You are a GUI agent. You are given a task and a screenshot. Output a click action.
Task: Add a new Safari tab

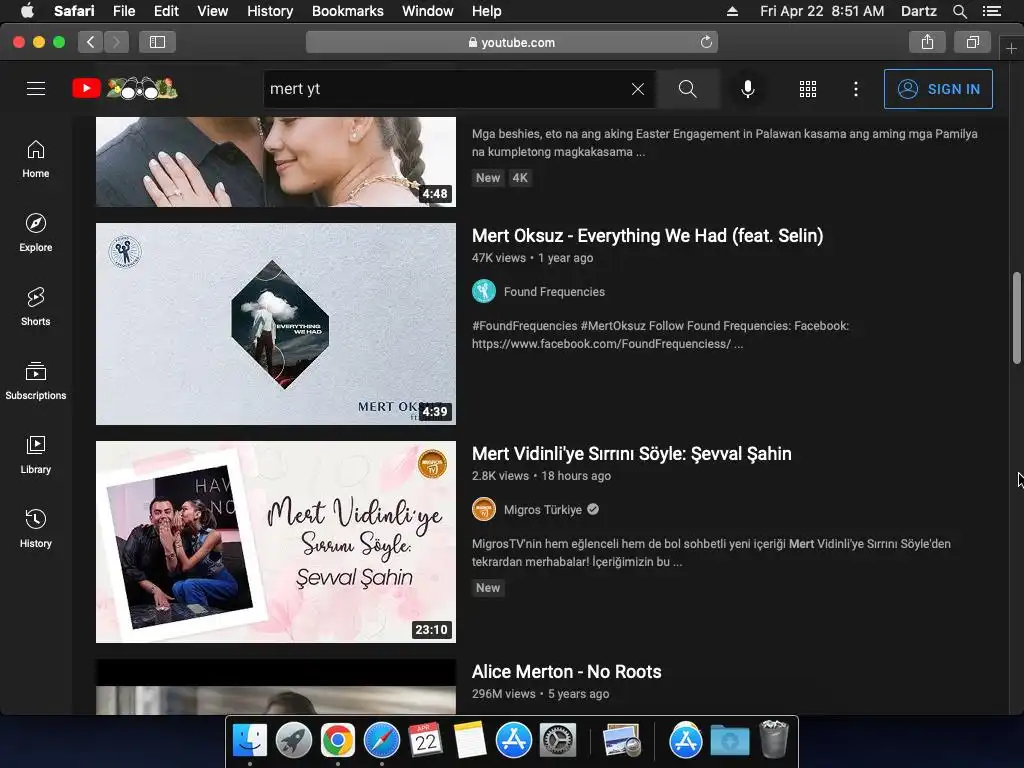tap(1011, 48)
